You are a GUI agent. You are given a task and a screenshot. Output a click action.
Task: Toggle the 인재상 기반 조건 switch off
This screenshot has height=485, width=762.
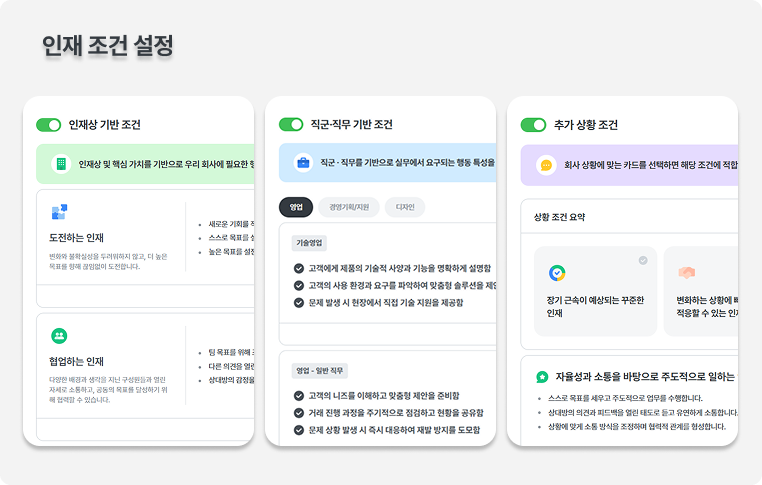49,125
